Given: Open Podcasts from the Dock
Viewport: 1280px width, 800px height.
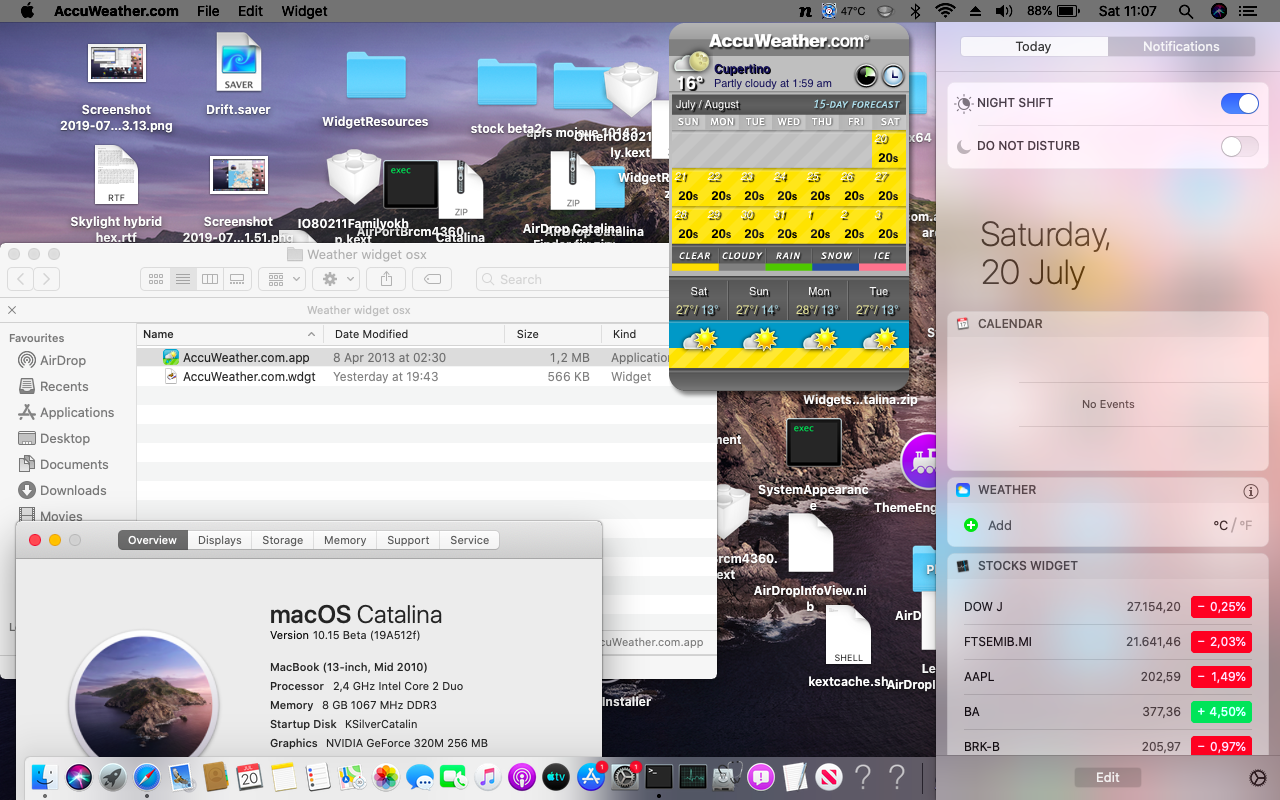Looking at the screenshot, I should click(521, 776).
